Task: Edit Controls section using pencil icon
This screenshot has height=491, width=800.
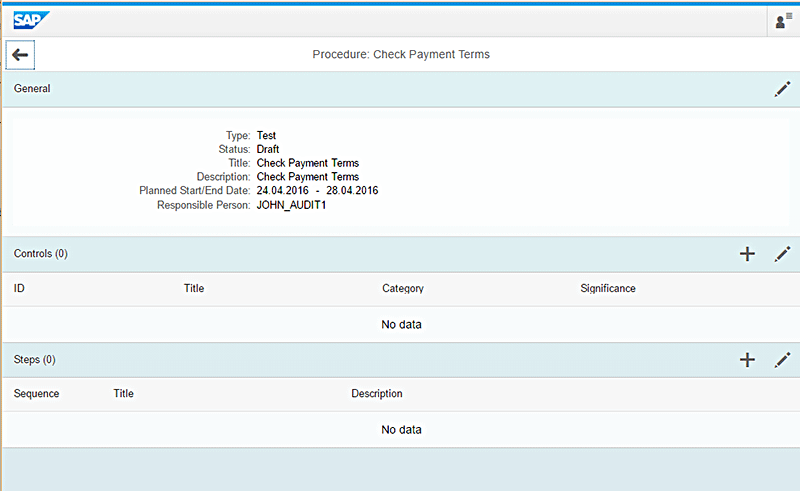Action: [782, 254]
